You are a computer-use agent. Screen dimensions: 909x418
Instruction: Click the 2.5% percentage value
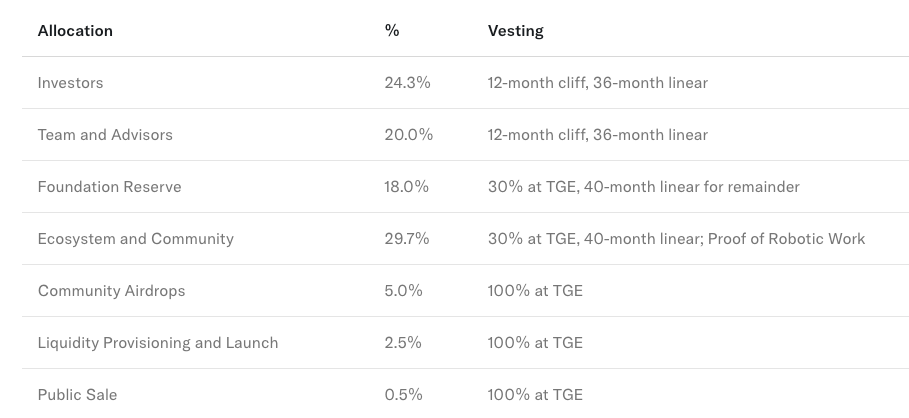click(x=403, y=343)
